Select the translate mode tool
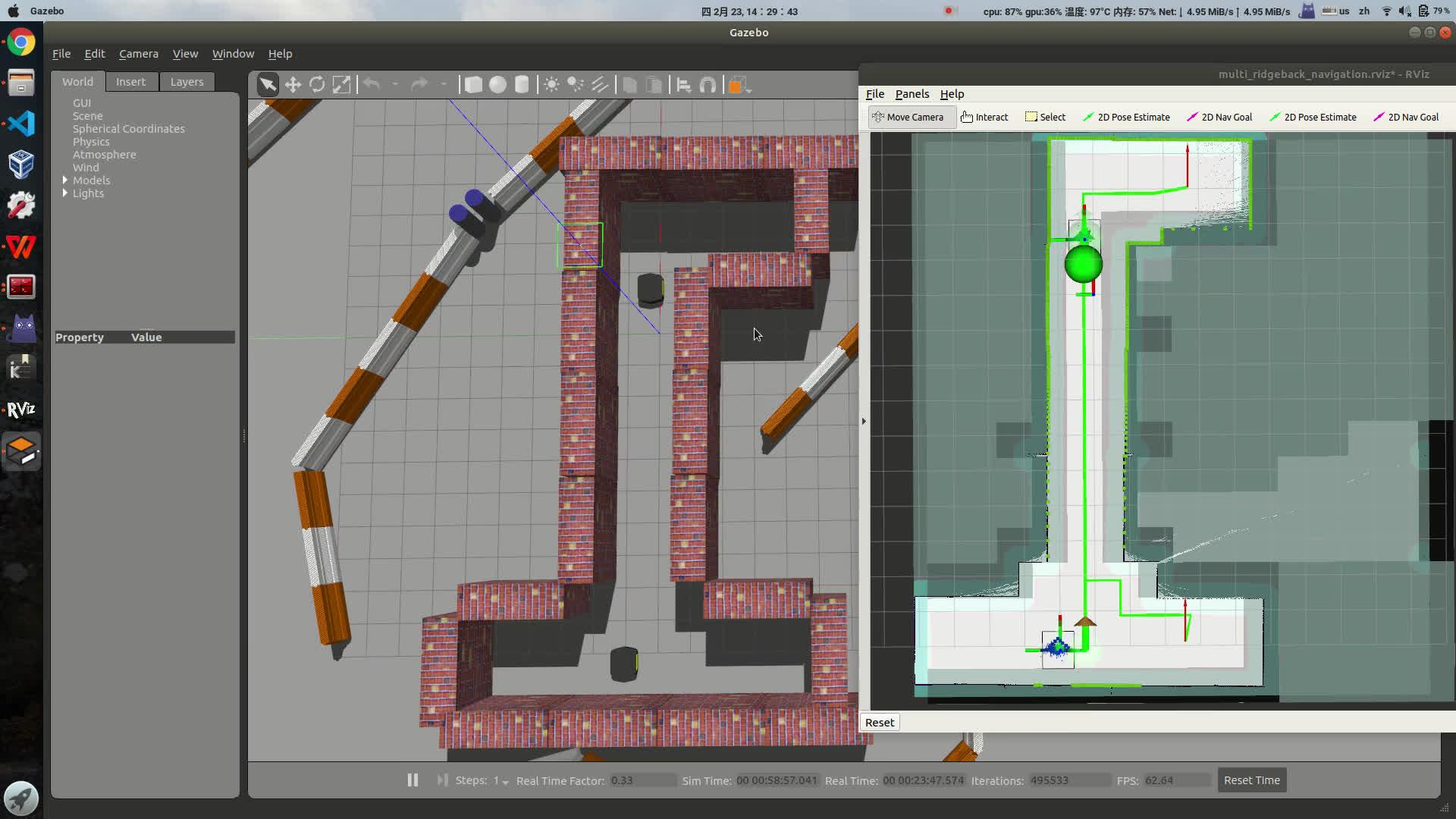This screenshot has height=819, width=1456. [293, 85]
